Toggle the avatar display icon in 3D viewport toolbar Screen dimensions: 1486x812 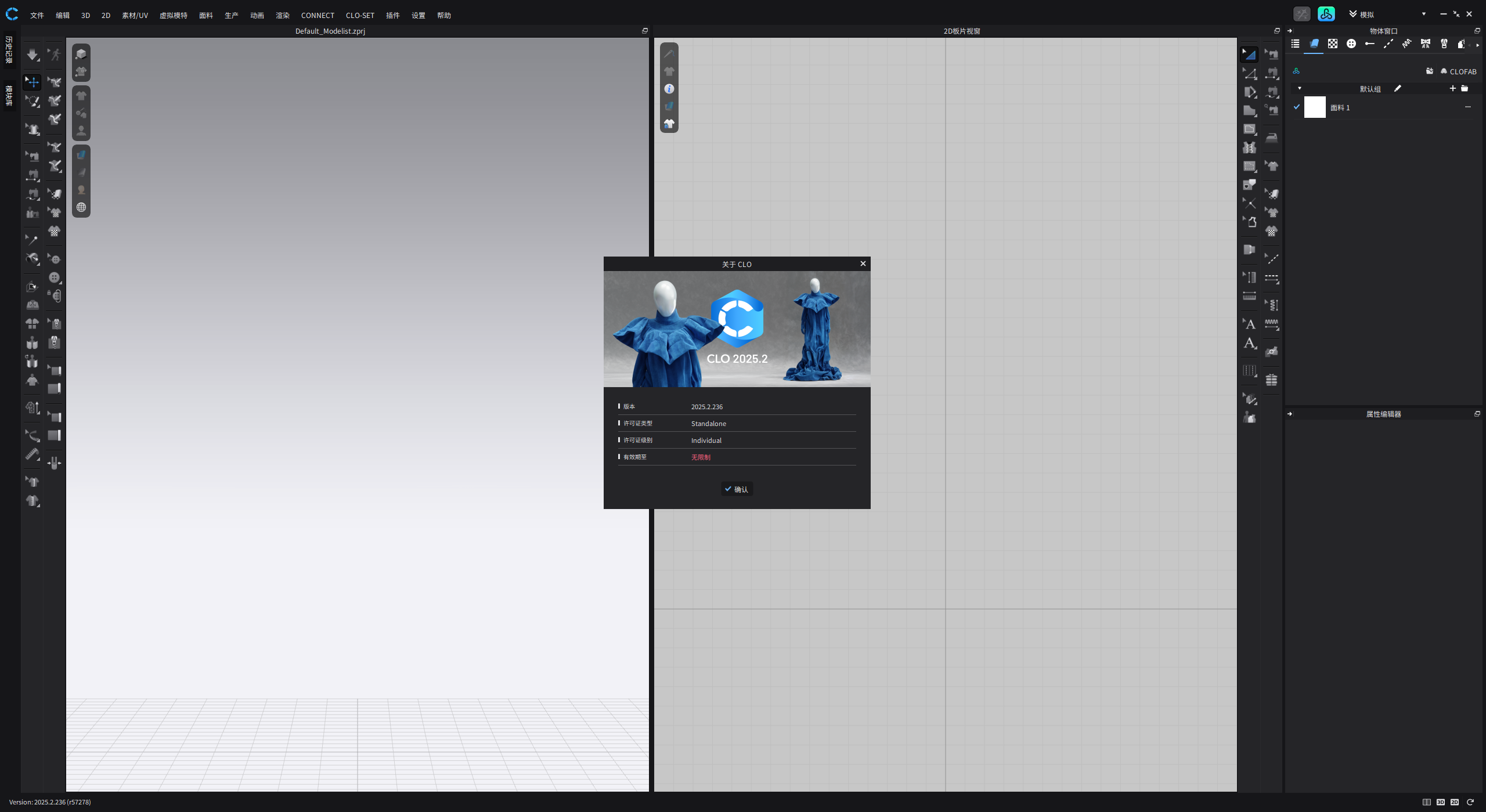81,131
